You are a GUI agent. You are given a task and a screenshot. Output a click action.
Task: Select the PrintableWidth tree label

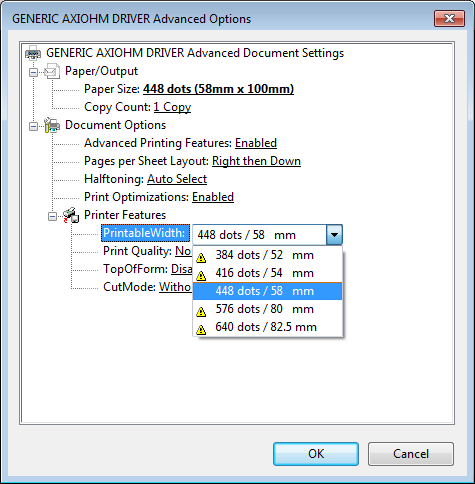145,233
